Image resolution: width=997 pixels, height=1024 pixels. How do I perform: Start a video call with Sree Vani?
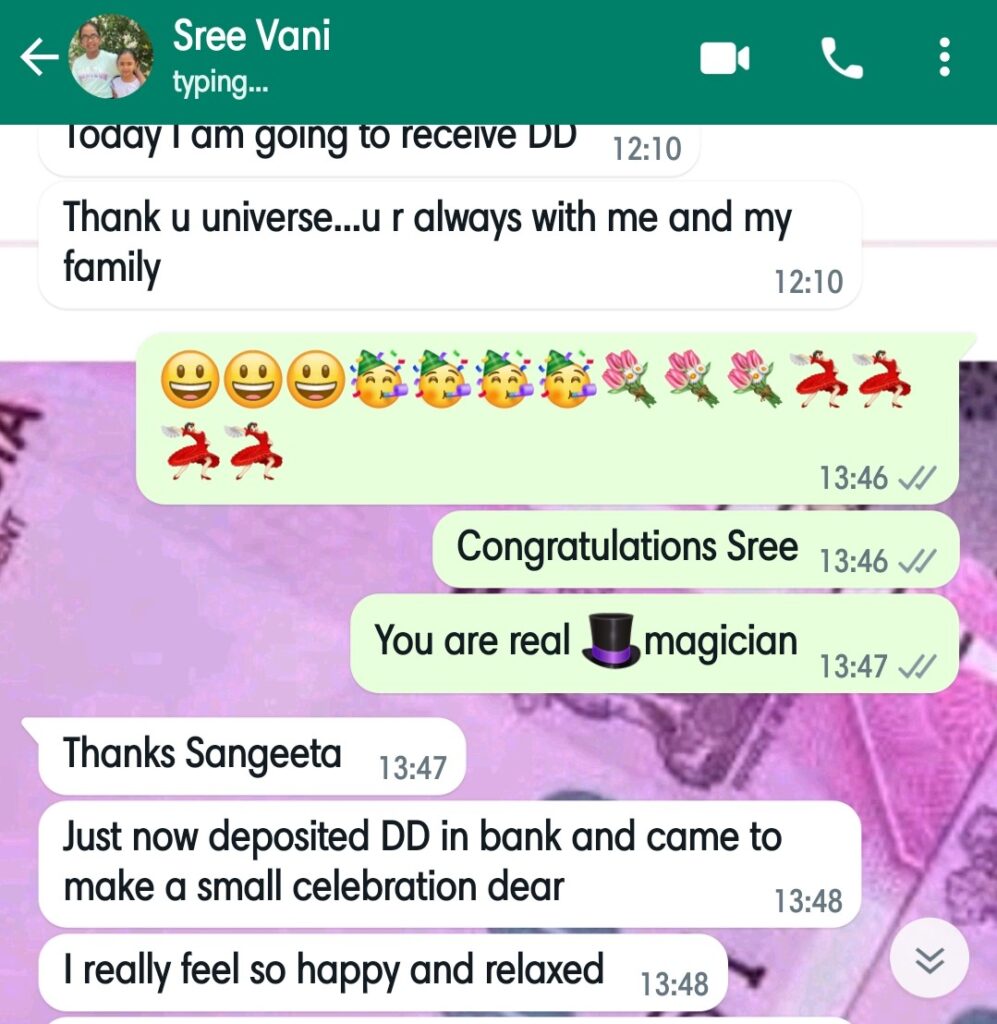pos(724,58)
